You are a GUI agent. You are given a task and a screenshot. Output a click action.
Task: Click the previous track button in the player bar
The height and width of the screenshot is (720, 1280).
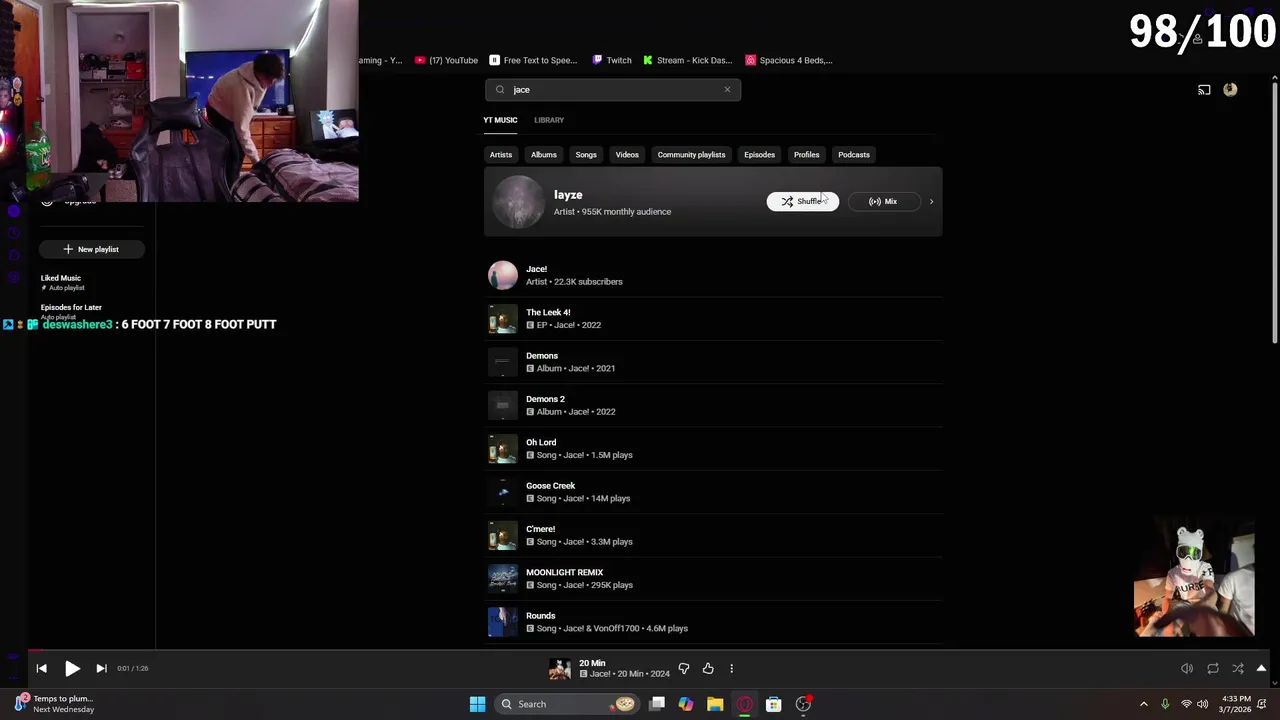tap(41, 668)
